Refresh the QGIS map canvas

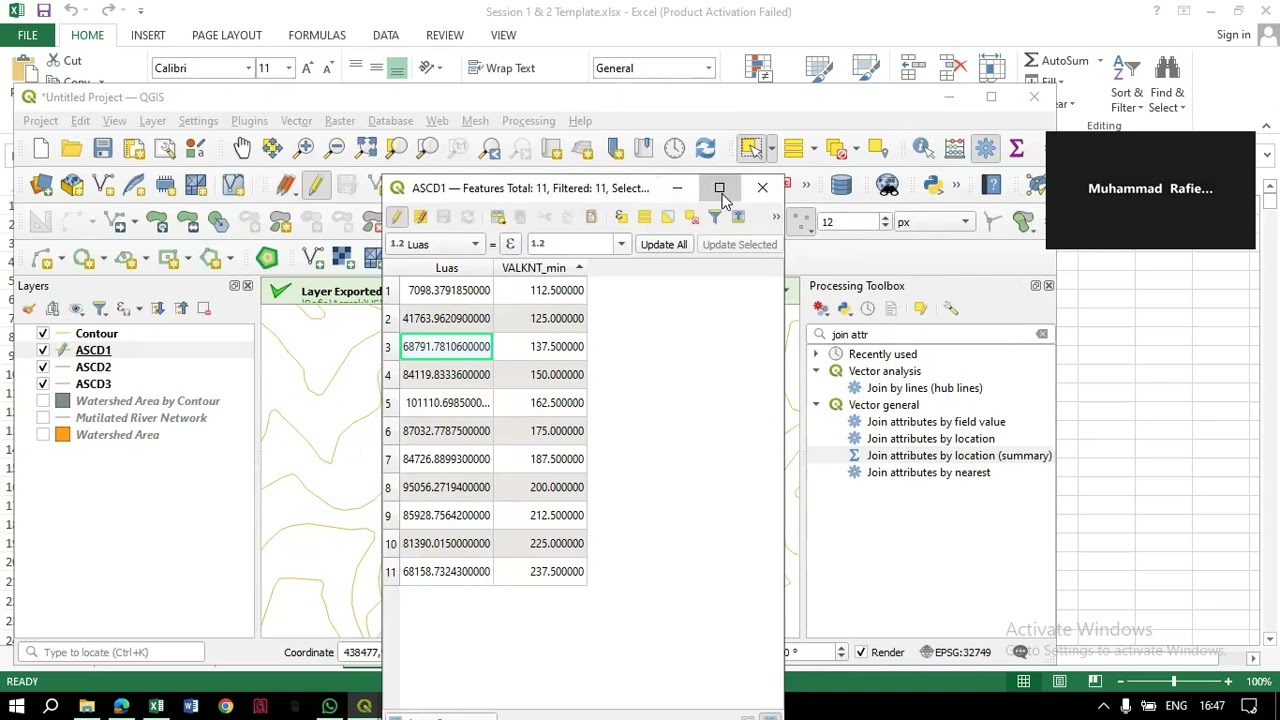705,149
